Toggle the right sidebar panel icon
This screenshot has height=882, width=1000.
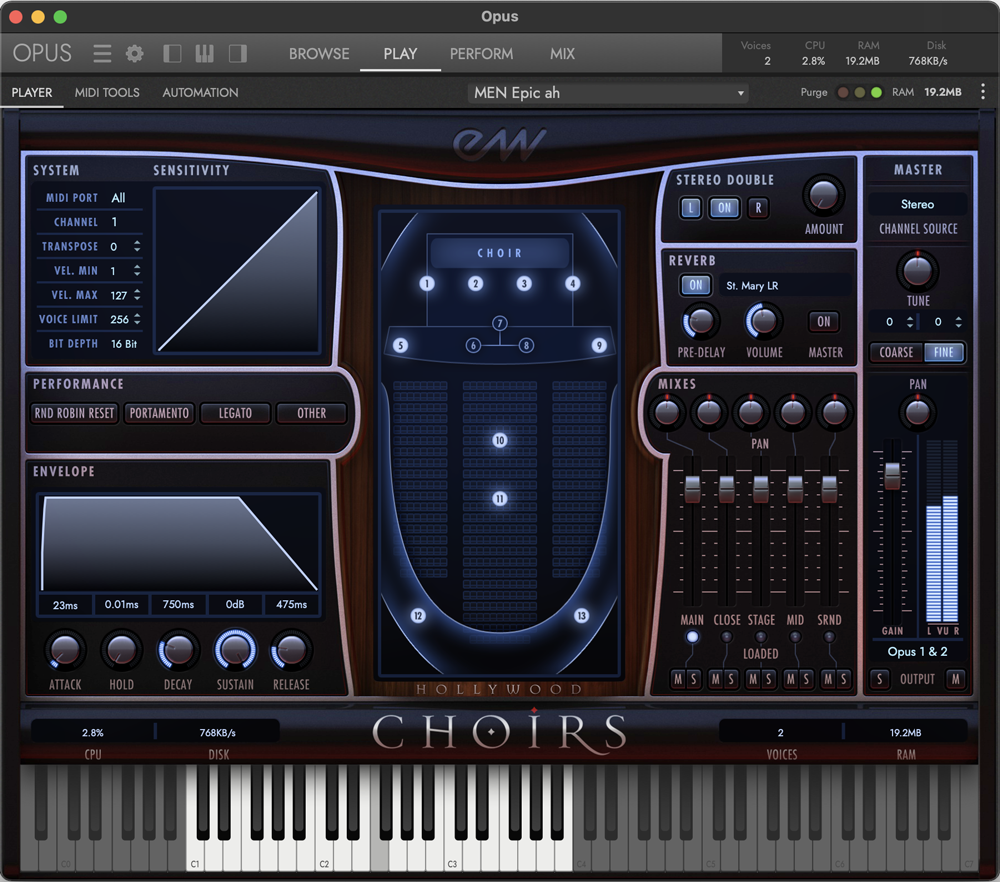click(x=237, y=53)
